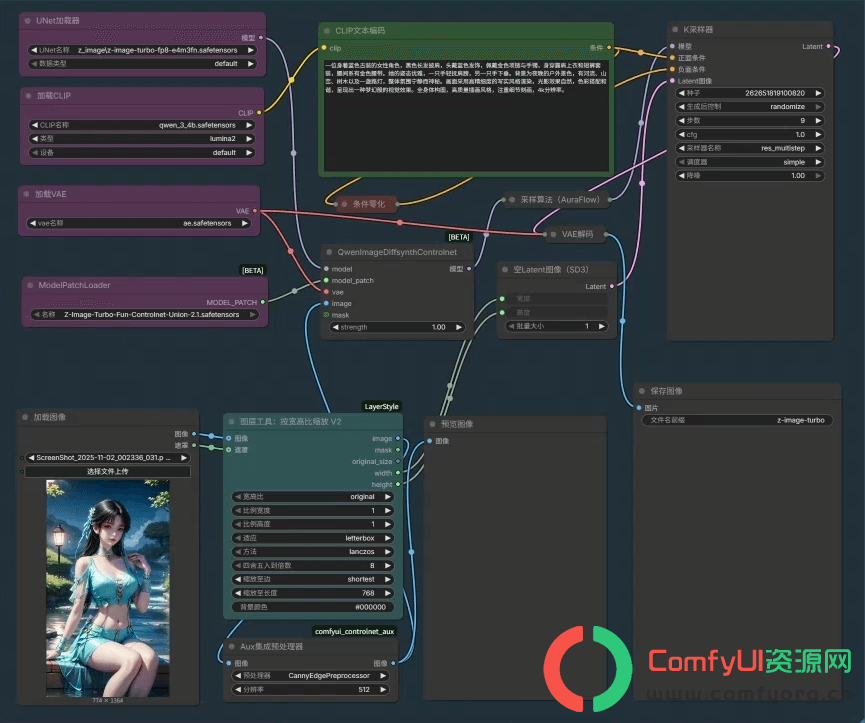Open the CLIP名称 qwen_3_4b dropdown
Screen dimensions: 865x723
pos(142,125)
